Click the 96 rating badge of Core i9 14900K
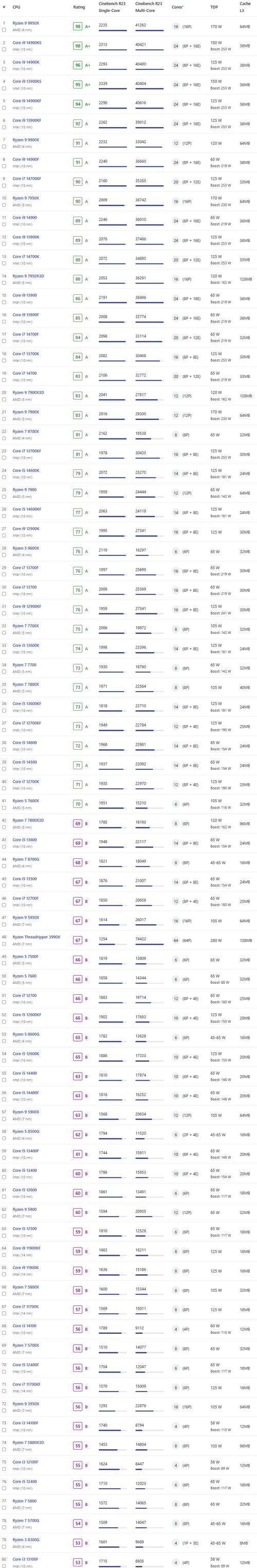 coord(77,65)
